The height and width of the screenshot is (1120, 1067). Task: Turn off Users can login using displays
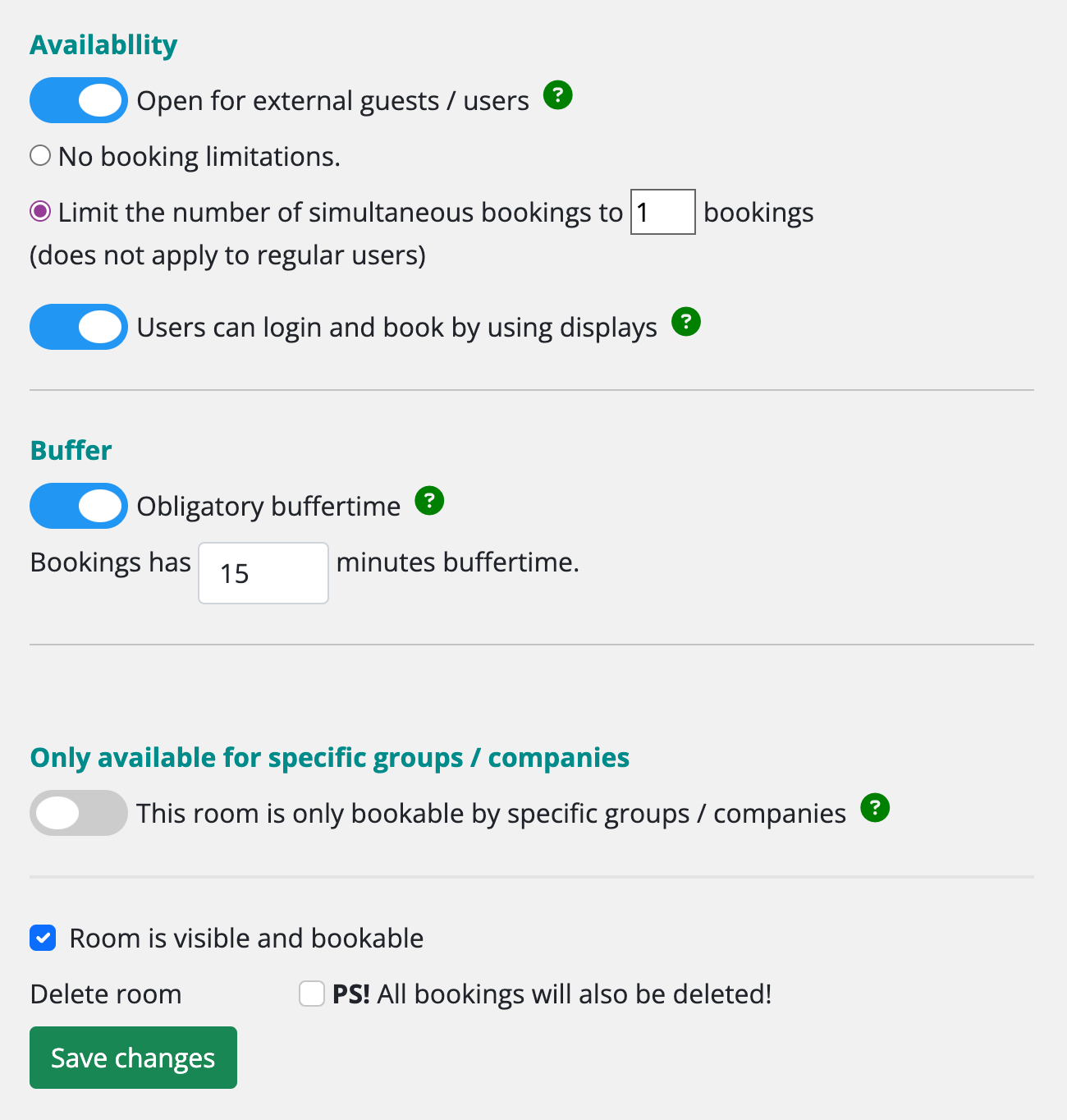point(78,327)
